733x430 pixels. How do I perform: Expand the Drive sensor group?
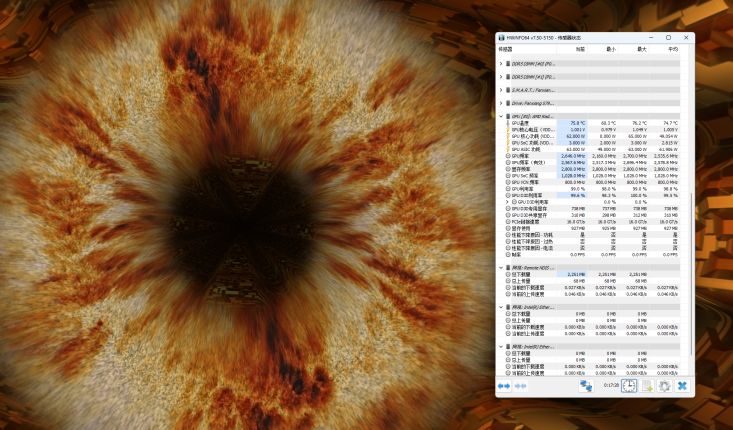[x=501, y=103]
